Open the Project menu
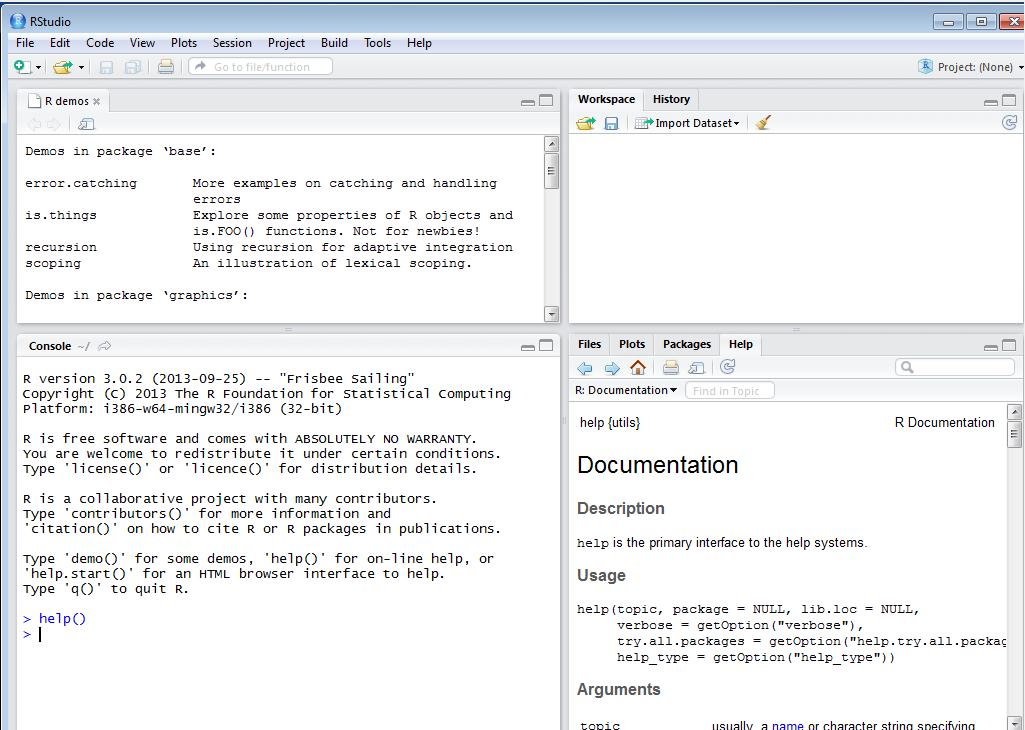The height and width of the screenshot is (730, 1025). pos(286,42)
